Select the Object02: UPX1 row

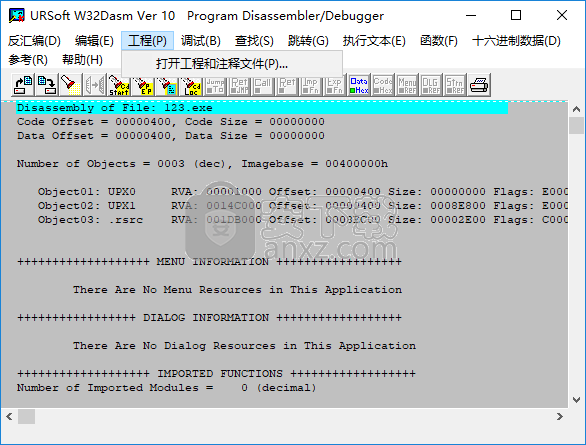(303, 206)
